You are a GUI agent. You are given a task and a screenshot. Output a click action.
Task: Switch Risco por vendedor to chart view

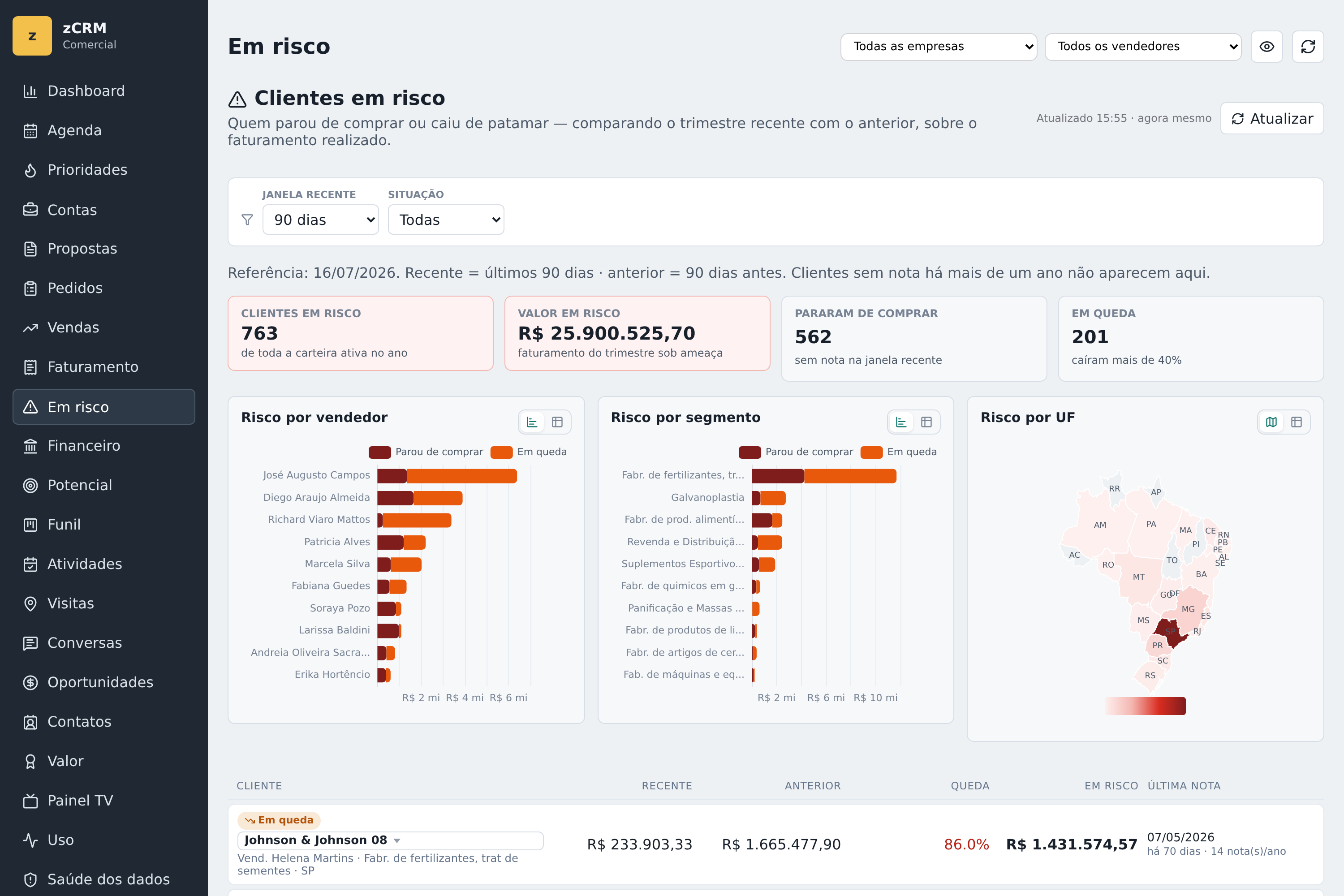click(x=532, y=422)
